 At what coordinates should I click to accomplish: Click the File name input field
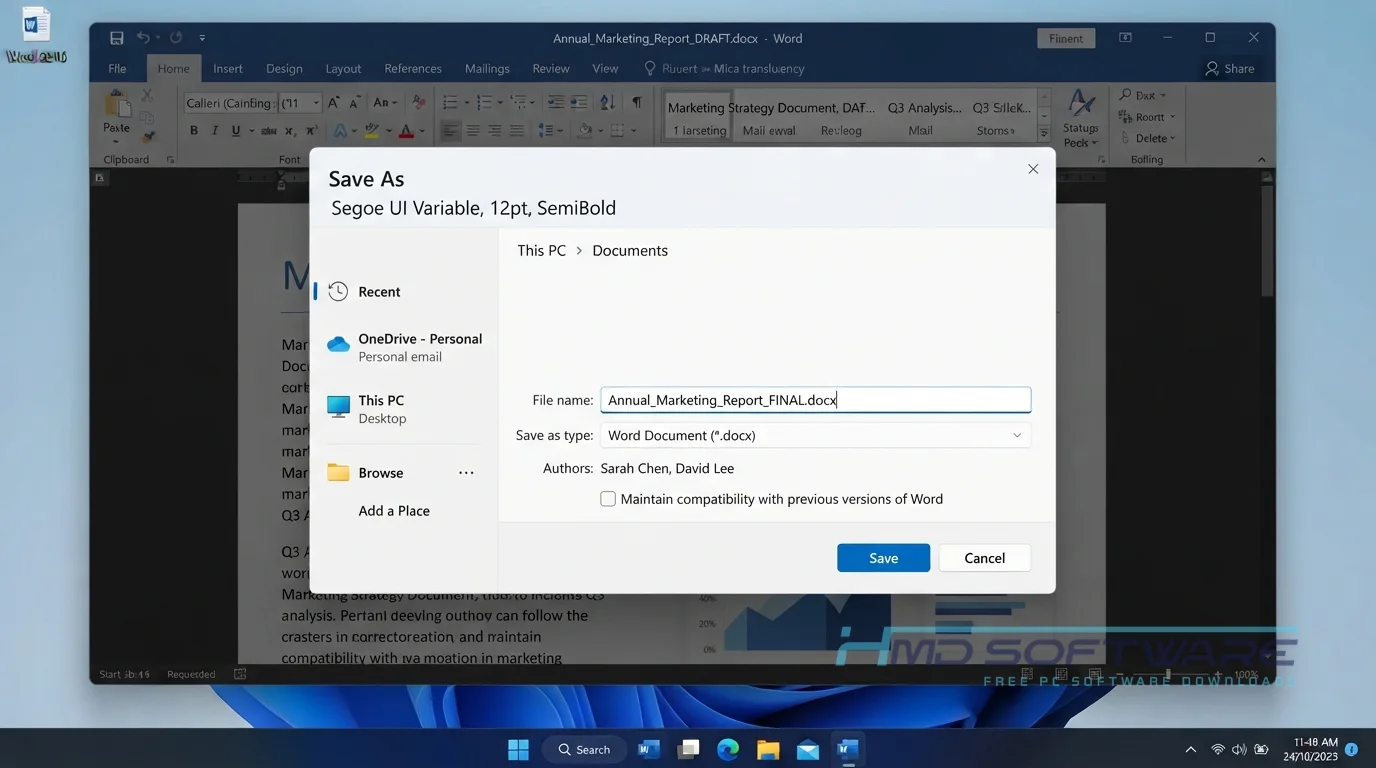[815, 400]
